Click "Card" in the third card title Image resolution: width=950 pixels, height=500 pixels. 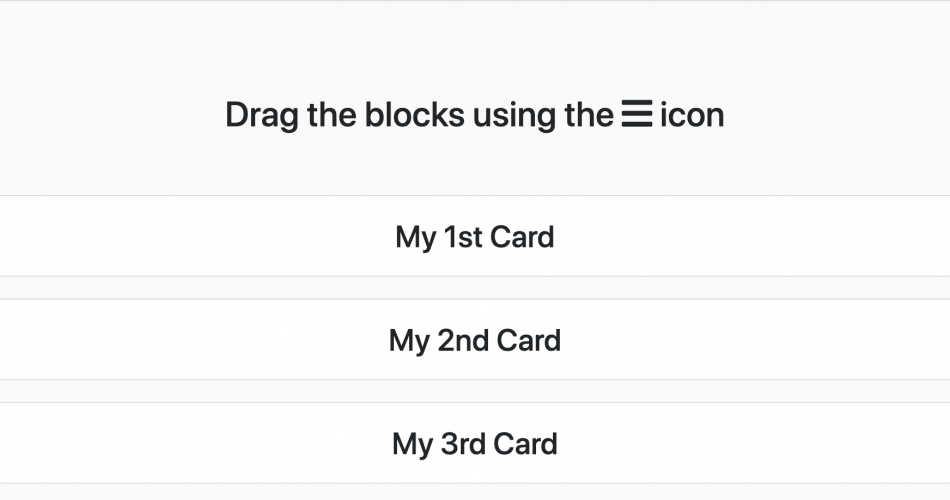pyautogui.click(x=527, y=443)
